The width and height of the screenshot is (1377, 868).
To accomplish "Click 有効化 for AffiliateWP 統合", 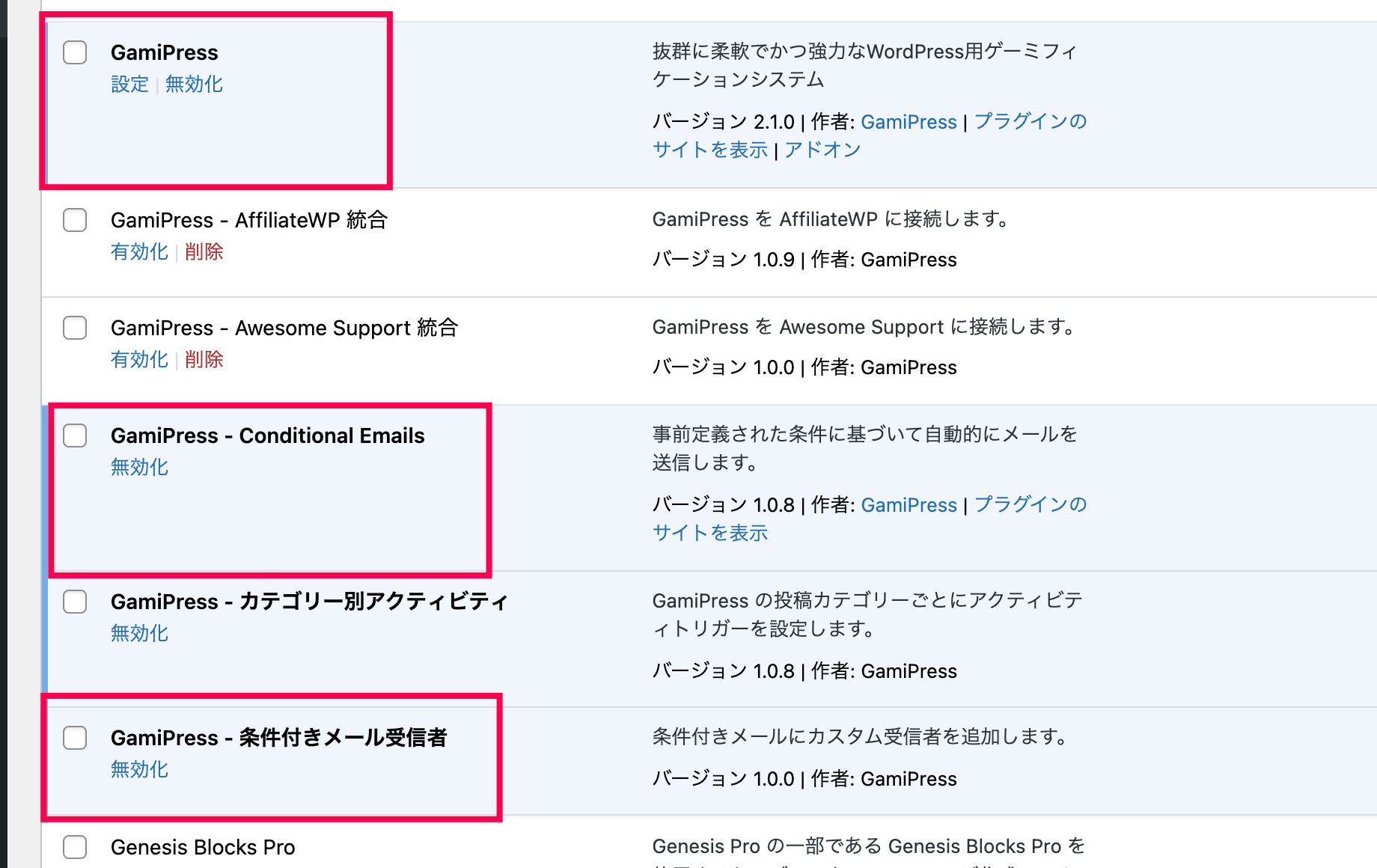I will coord(139,251).
